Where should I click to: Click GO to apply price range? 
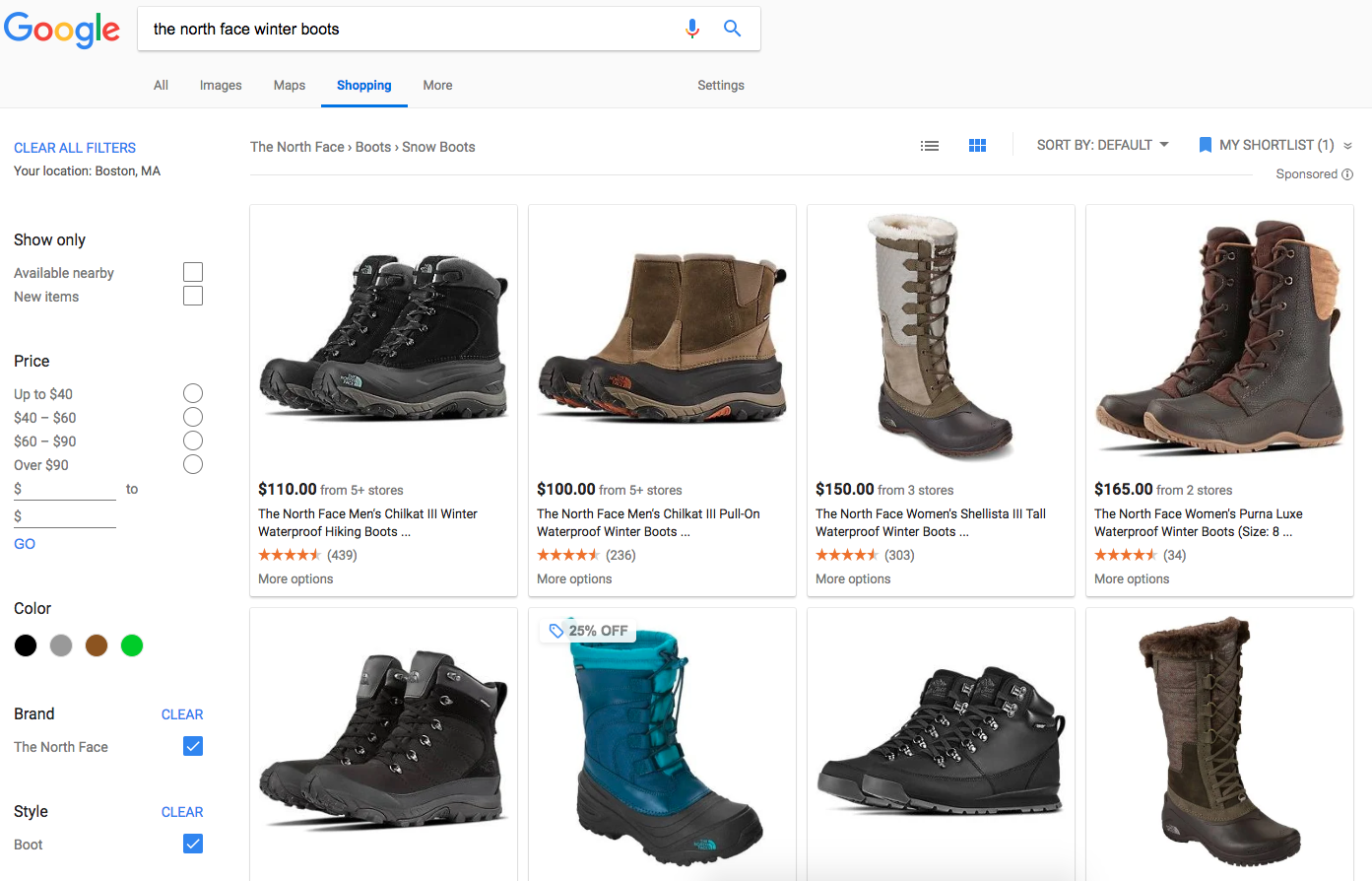[25, 544]
